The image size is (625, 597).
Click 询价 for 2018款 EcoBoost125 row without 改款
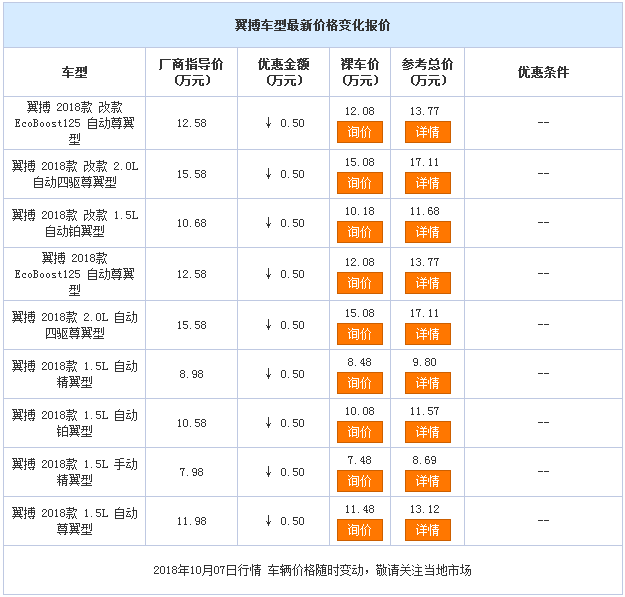pyautogui.click(x=360, y=283)
